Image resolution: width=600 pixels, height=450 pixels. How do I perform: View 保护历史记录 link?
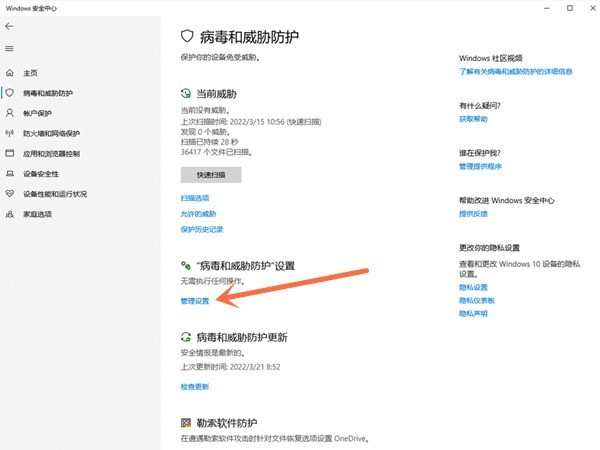[202, 229]
